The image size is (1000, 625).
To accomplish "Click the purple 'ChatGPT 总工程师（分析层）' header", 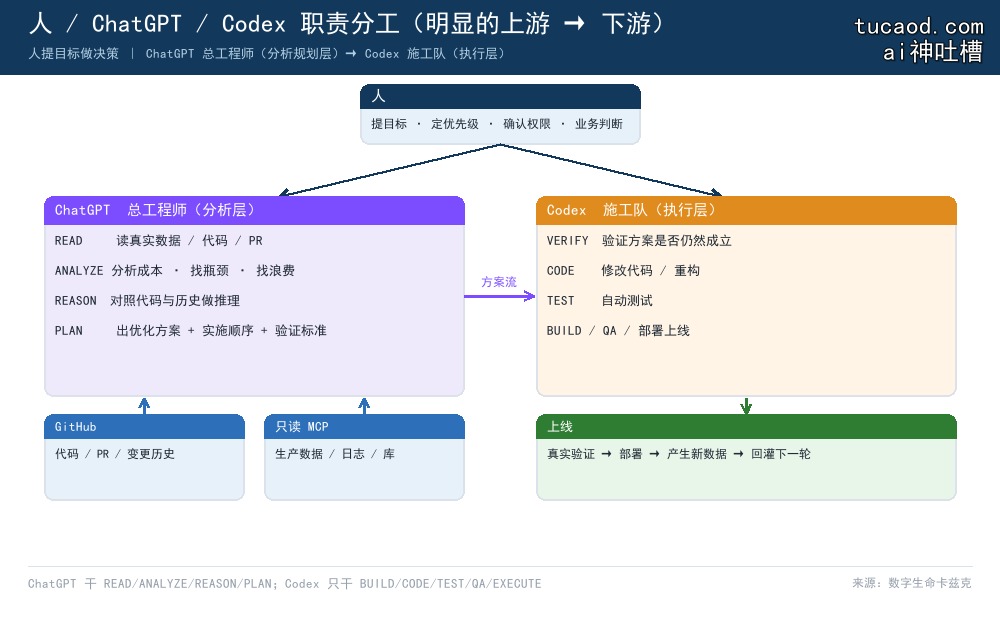I will (254, 210).
